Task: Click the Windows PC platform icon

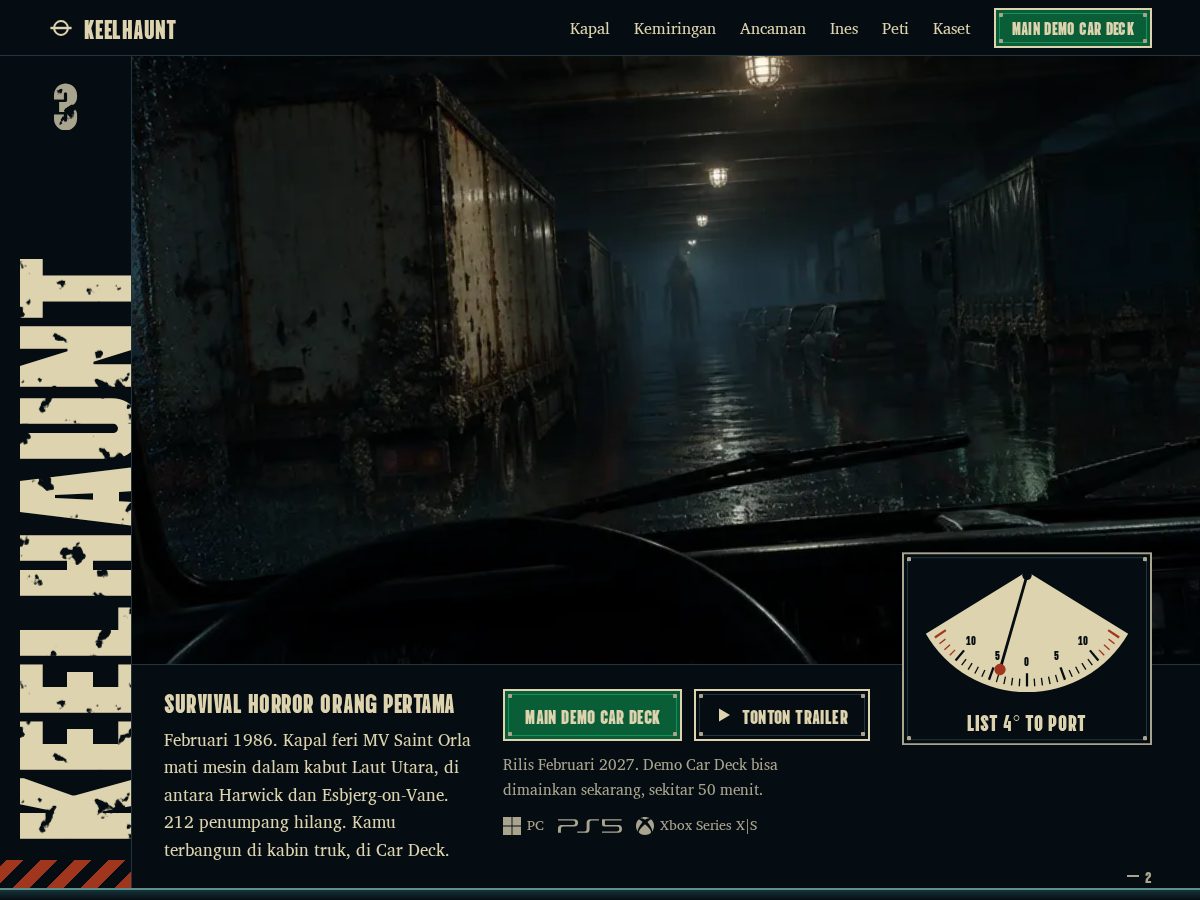Action: point(512,826)
